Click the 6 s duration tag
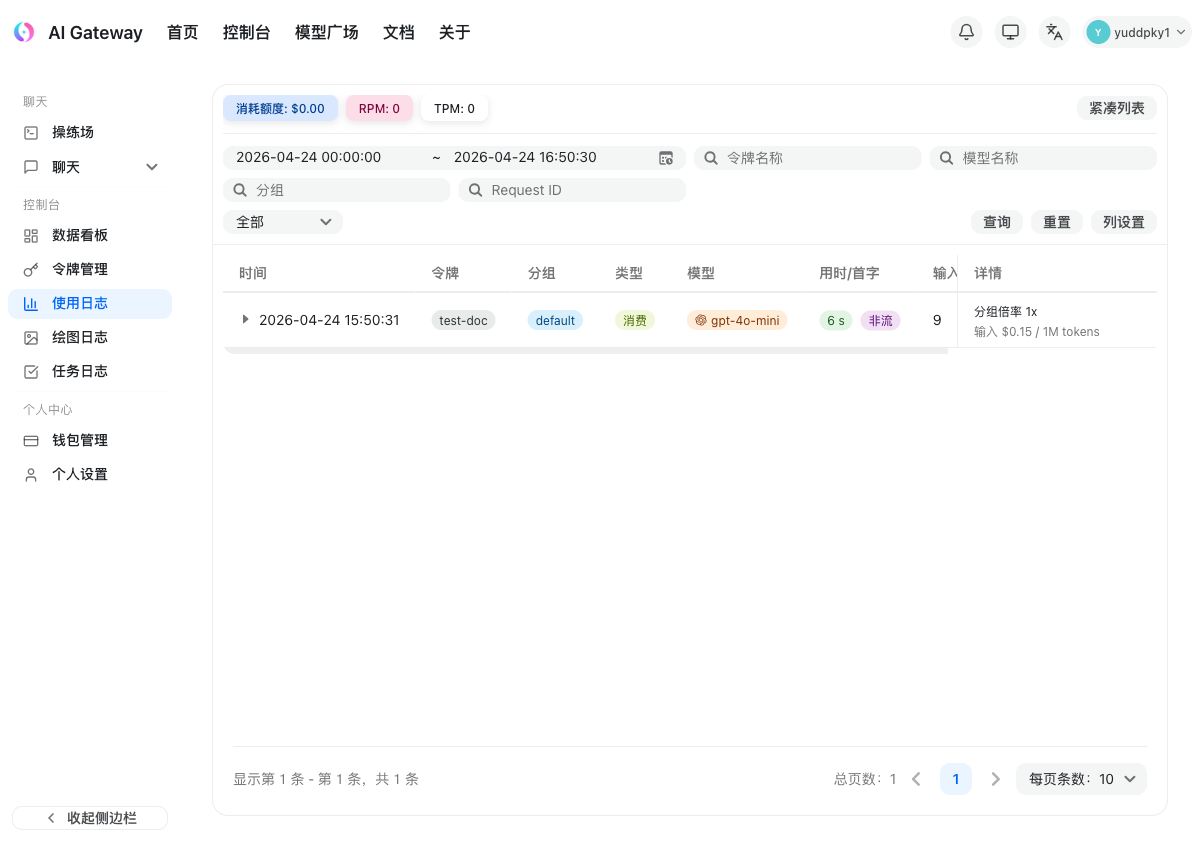 click(836, 320)
